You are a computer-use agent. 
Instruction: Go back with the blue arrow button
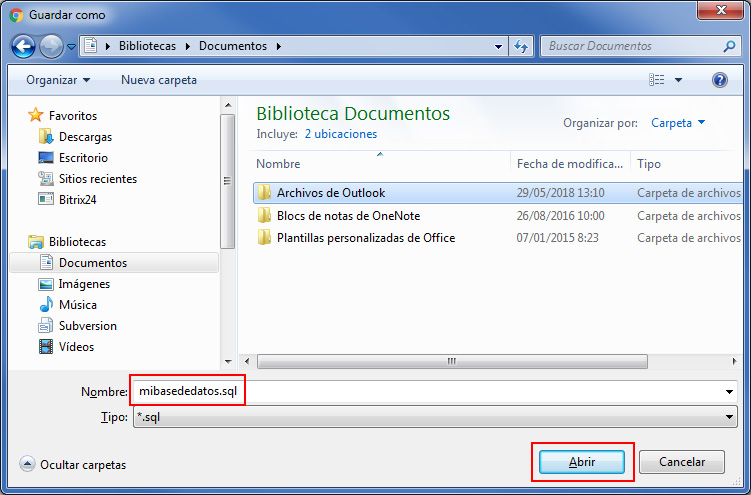[x=23, y=46]
